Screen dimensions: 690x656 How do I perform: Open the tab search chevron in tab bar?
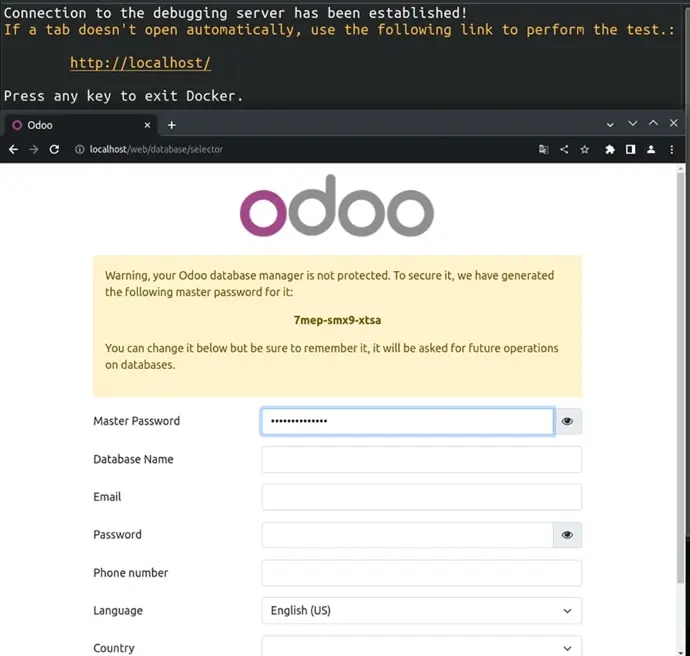click(609, 124)
